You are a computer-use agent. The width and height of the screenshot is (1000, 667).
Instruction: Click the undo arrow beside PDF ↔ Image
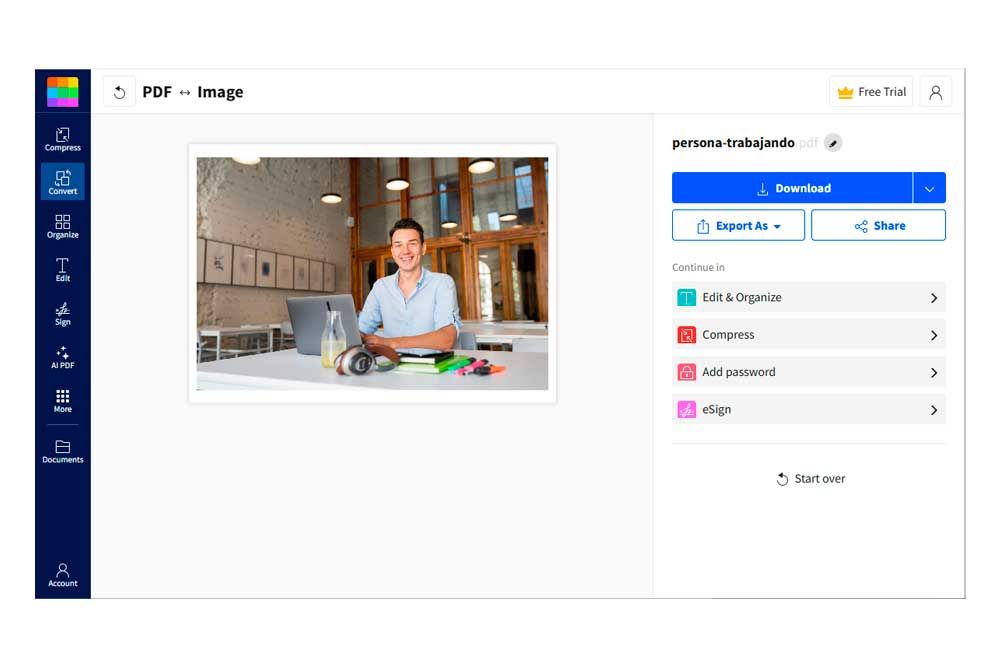119,92
